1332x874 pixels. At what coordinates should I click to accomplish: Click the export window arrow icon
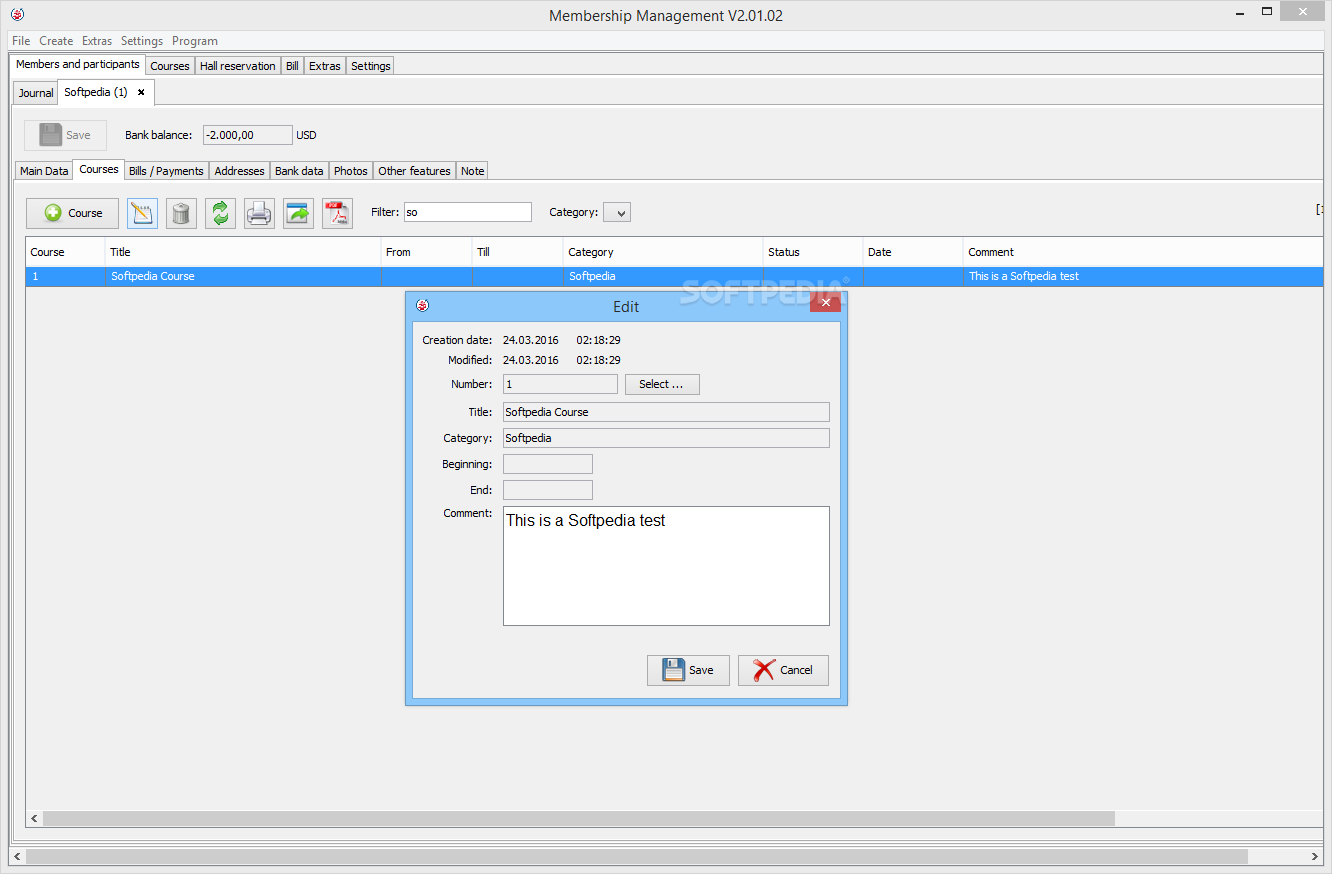click(298, 213)
